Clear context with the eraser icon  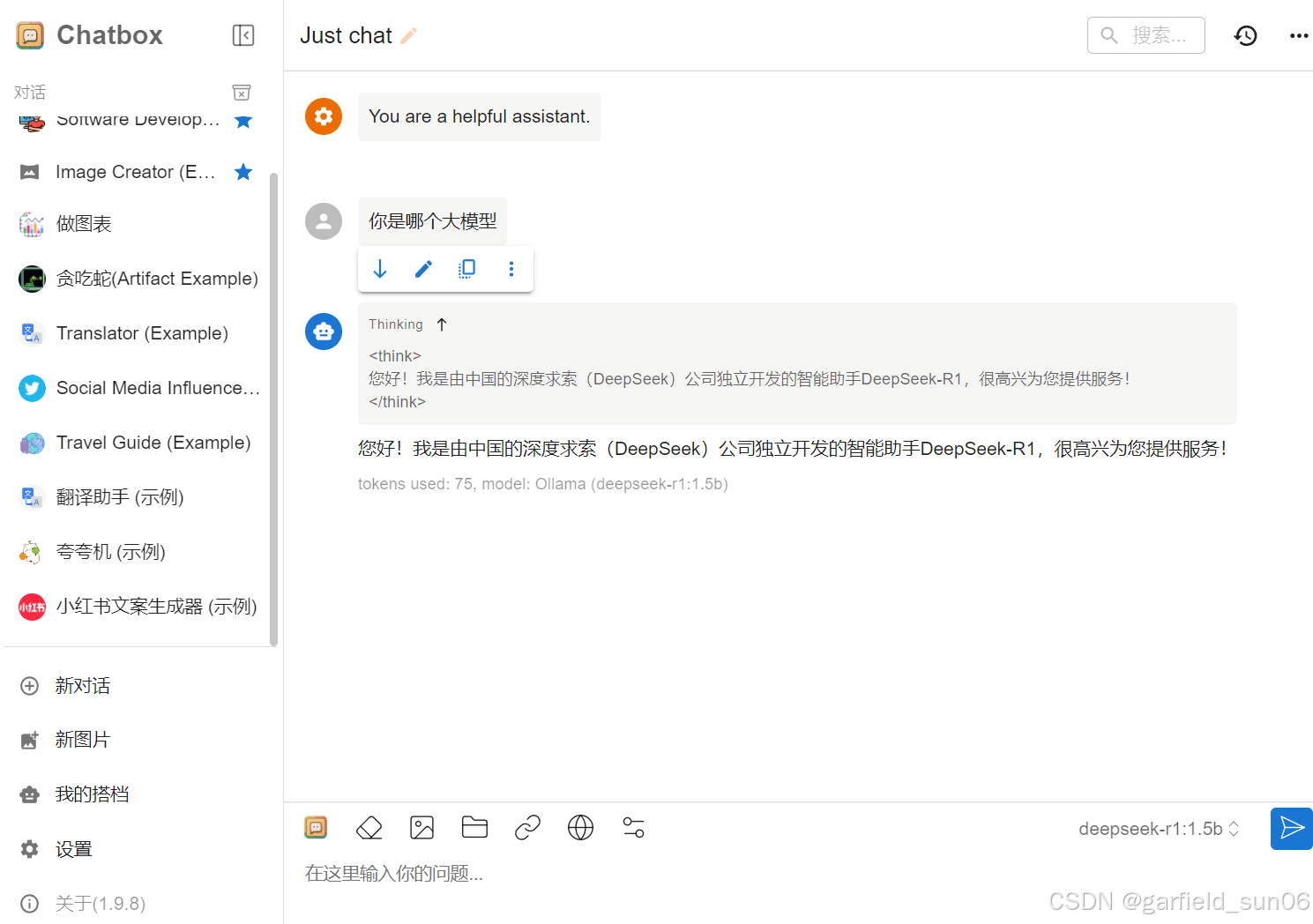tap(369, 827)
